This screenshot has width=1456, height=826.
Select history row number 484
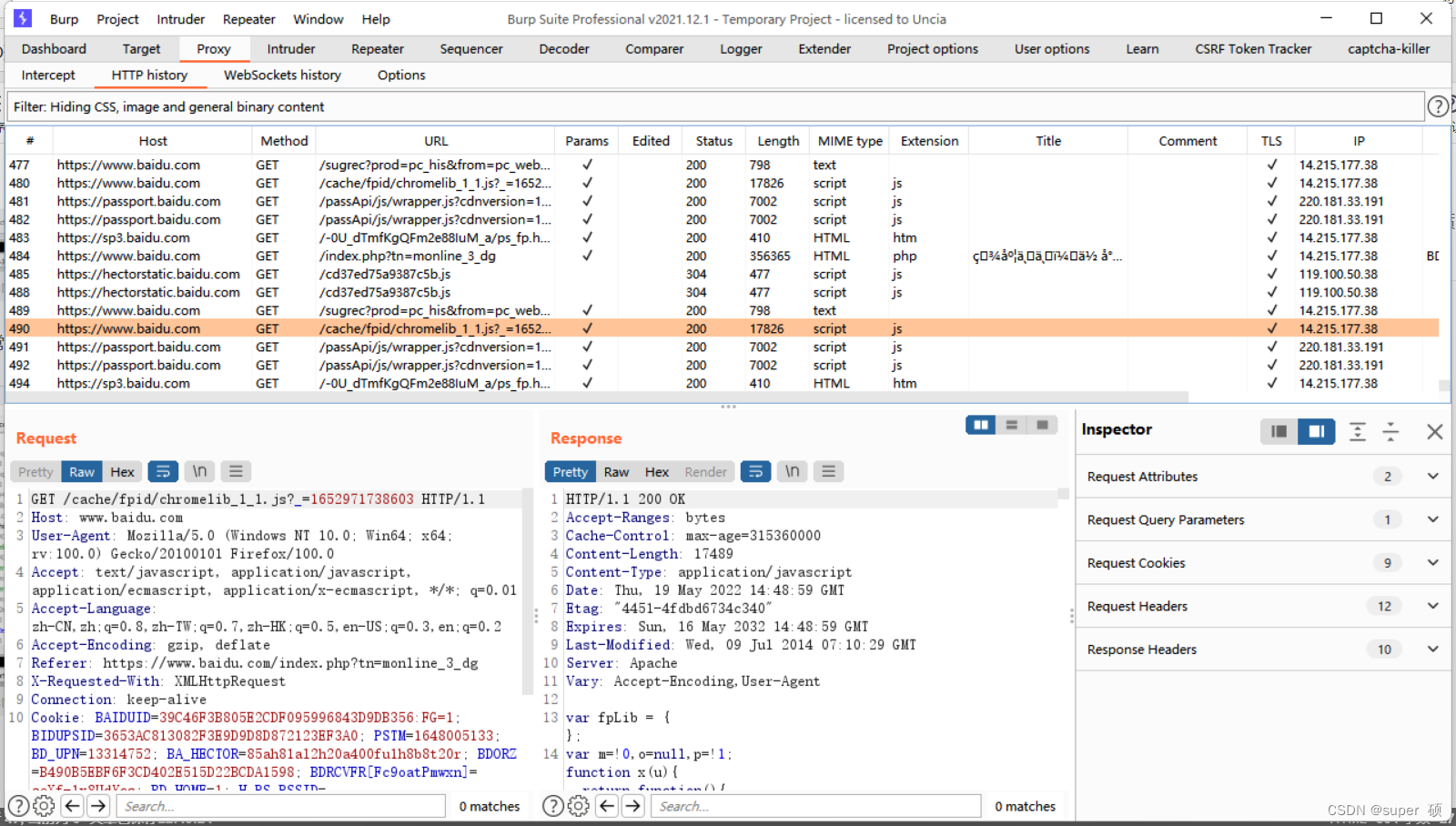[x=723, y=256]
